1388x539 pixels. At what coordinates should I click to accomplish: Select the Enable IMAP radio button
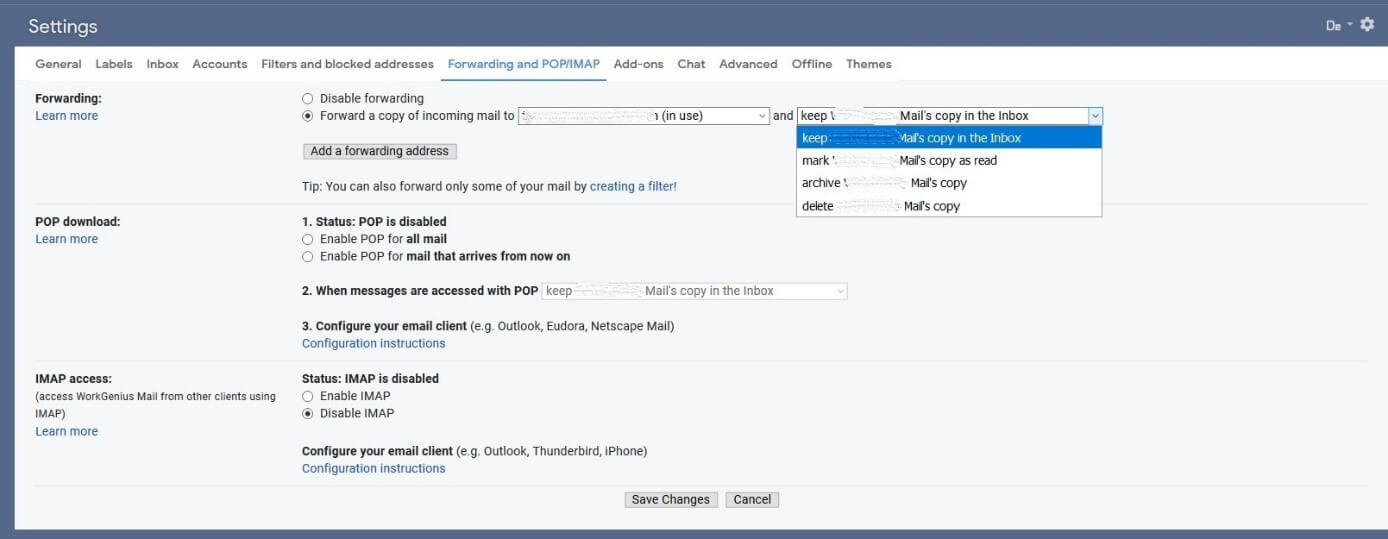pyautogui.click(x=308, y=396)
